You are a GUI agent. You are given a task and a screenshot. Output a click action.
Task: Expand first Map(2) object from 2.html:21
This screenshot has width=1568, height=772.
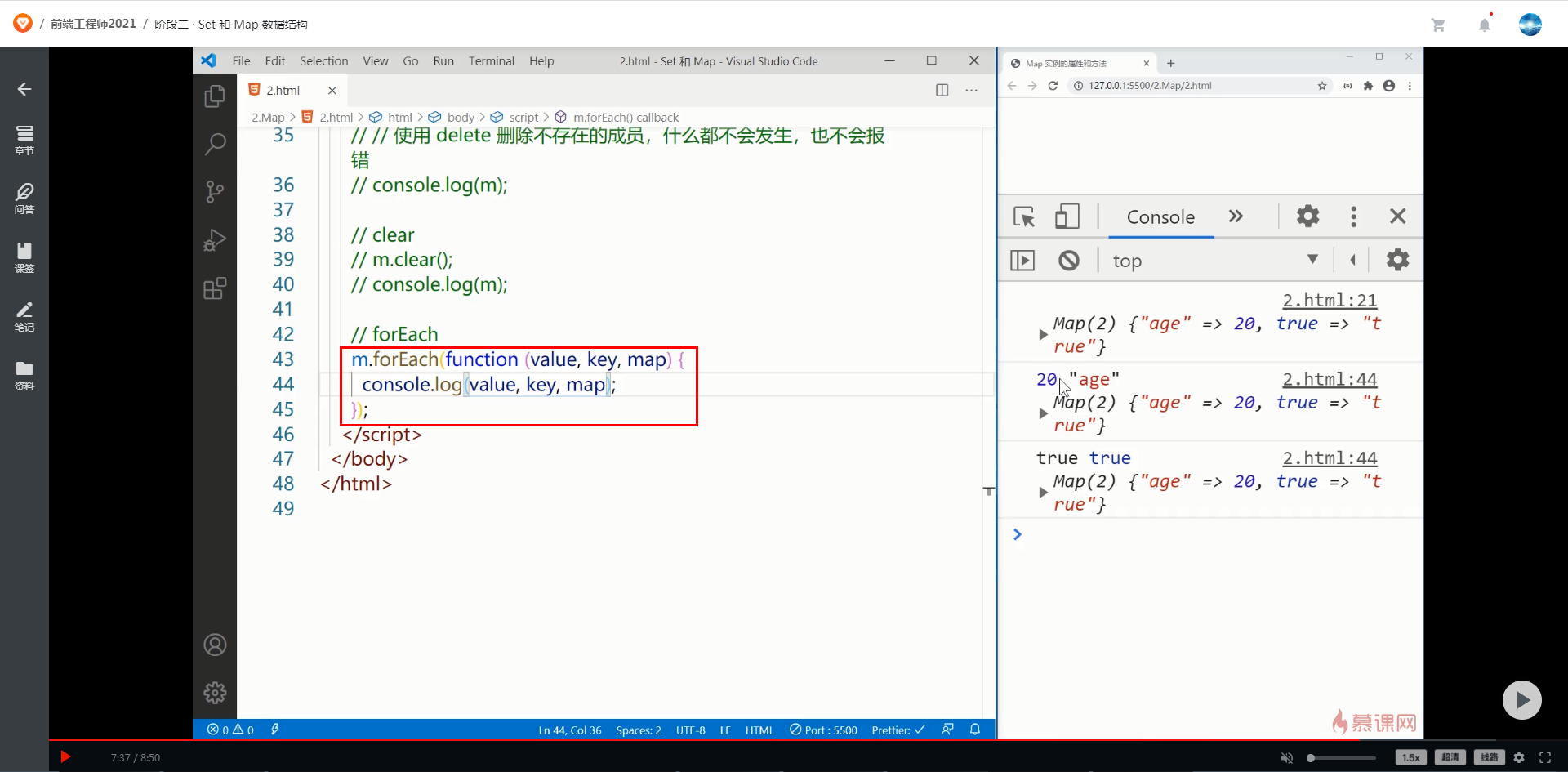[x=1043, y=335]
